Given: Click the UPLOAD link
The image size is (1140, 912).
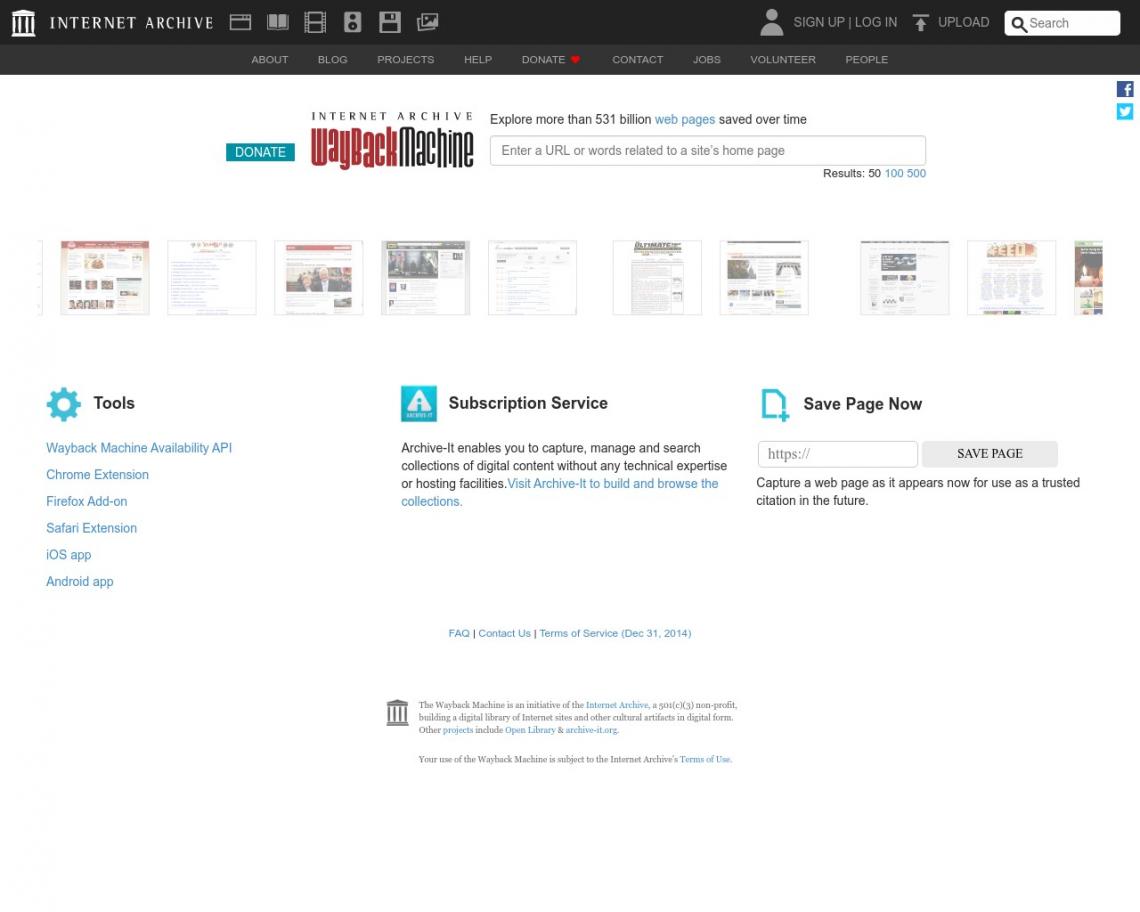Looking at the screenshot, I should pyautogui.click(x=963, y=23).
